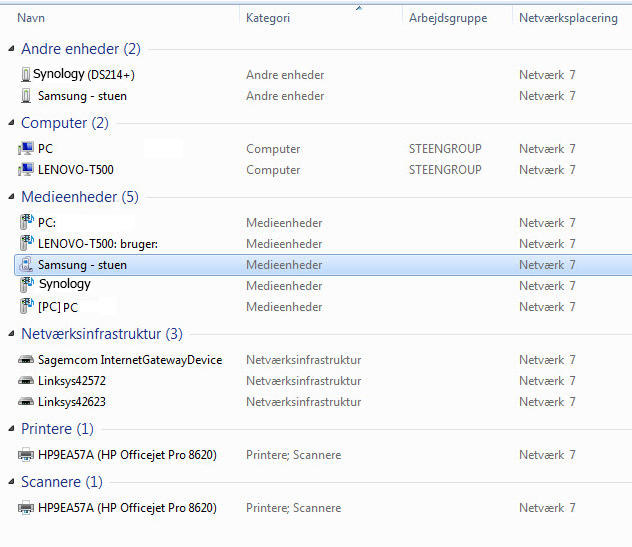632x547 pixels.
Task: Click the Synology media device icon
Action: (x=27, y=285)
